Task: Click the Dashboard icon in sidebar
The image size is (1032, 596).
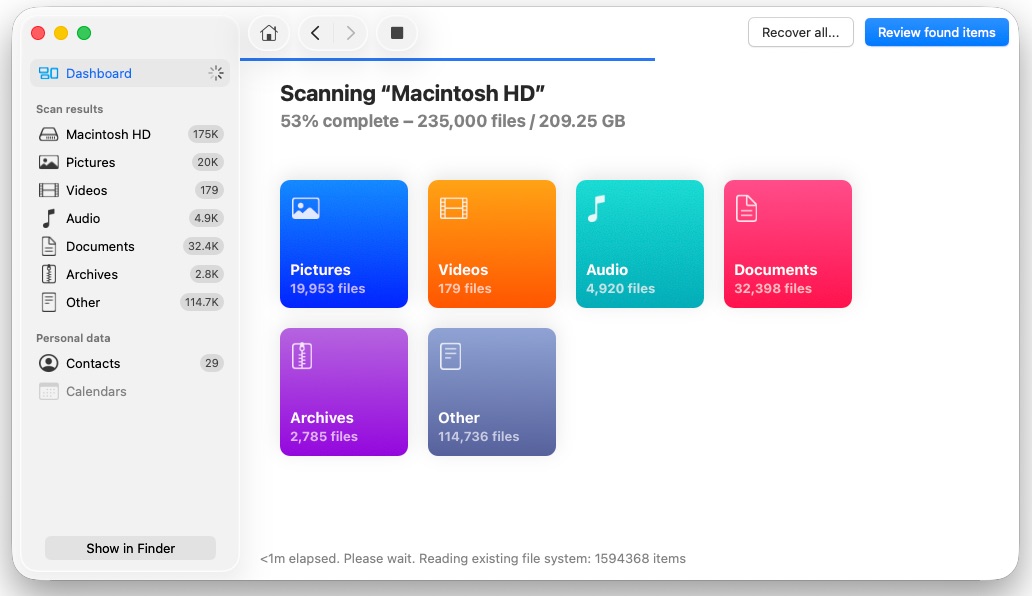Action: point(48,73)
